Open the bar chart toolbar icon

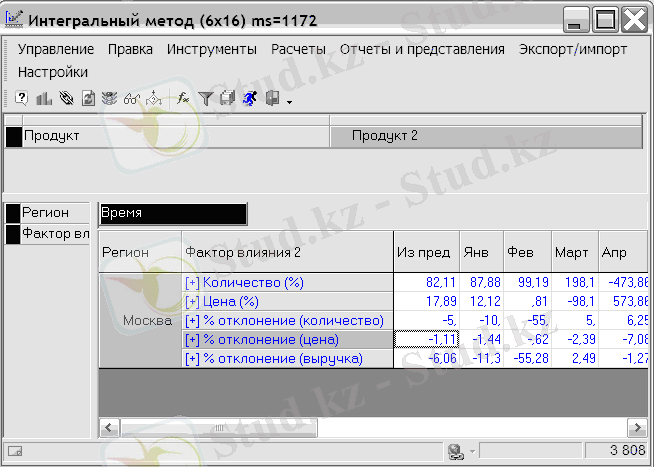click(x=44, y=99)
